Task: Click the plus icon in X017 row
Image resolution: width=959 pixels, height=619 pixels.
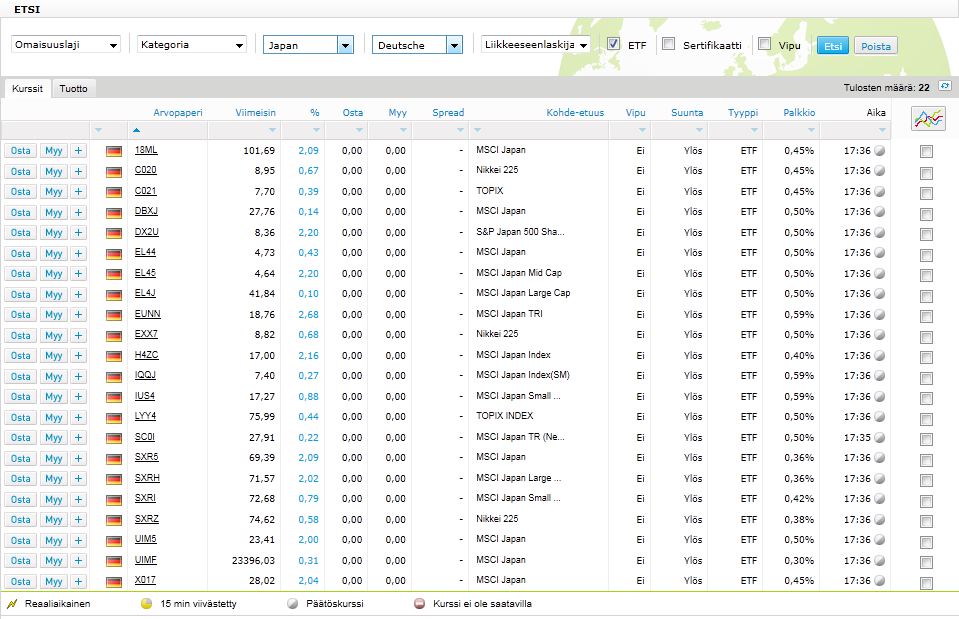Action: pyautogui.click(x=78, y=582)
